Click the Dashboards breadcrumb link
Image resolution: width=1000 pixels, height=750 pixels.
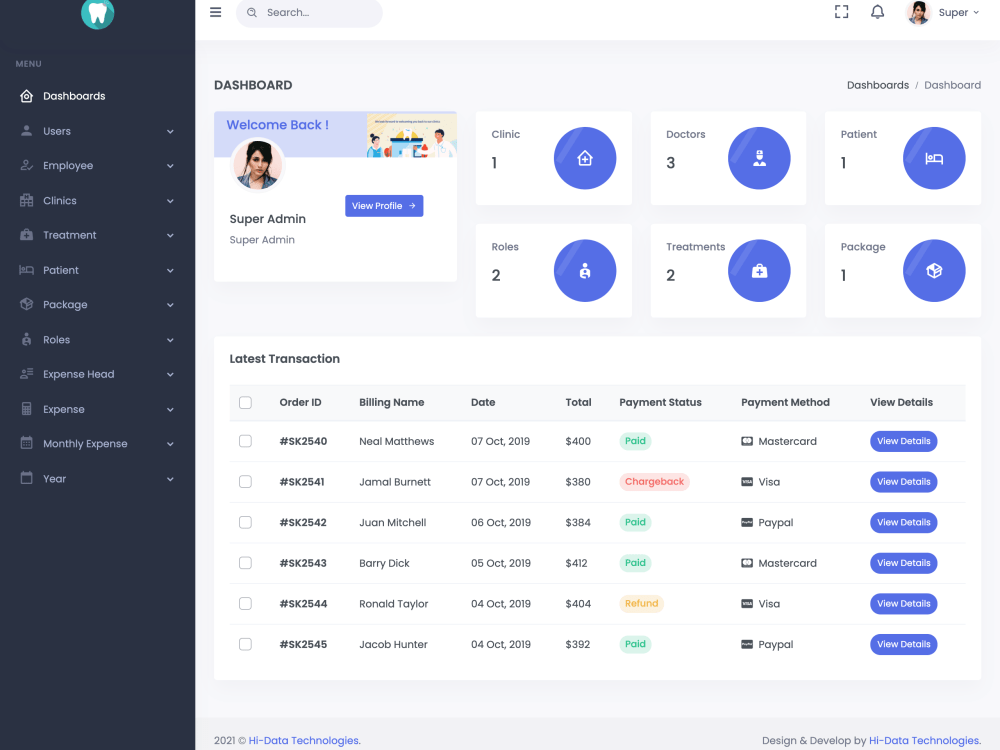pos(878,85)
